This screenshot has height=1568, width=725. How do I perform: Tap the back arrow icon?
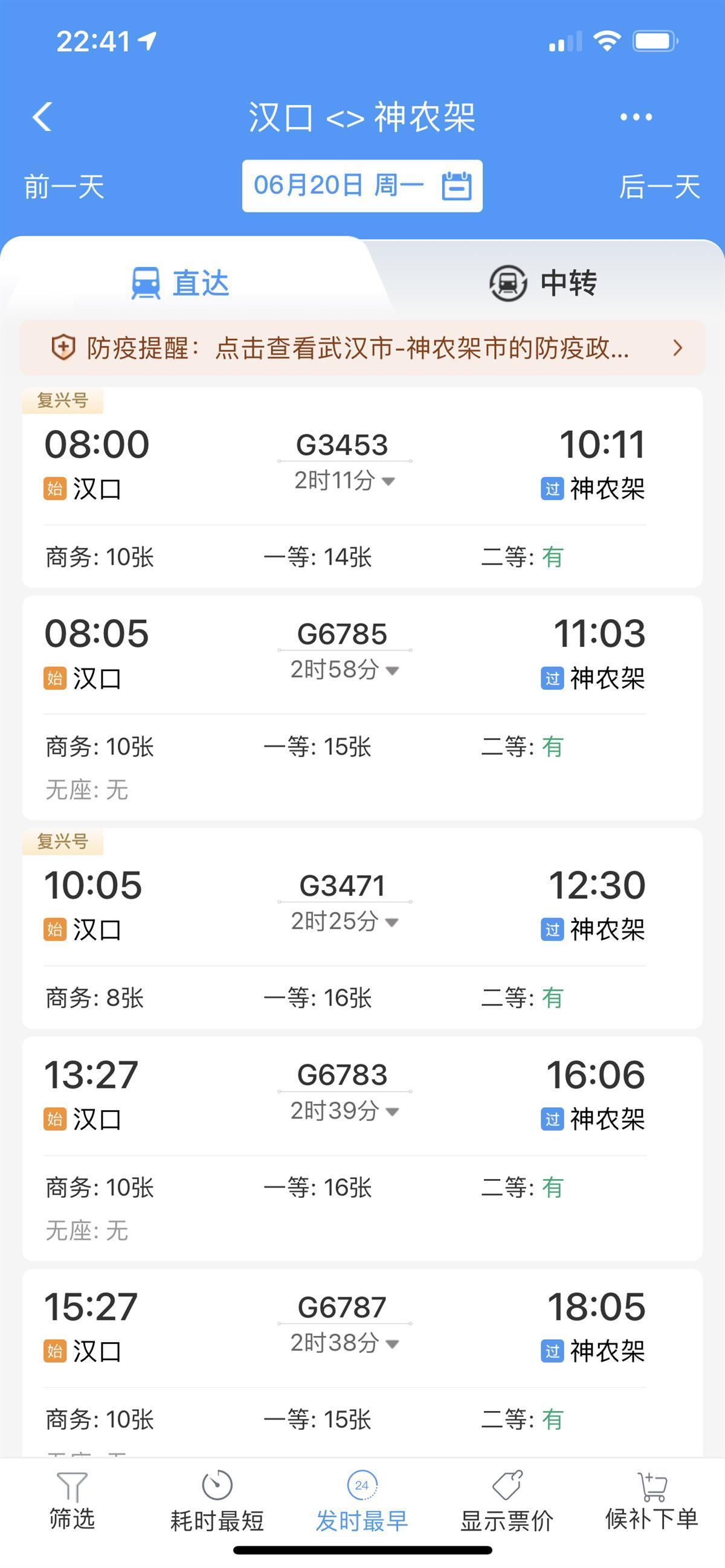(42, 116)
